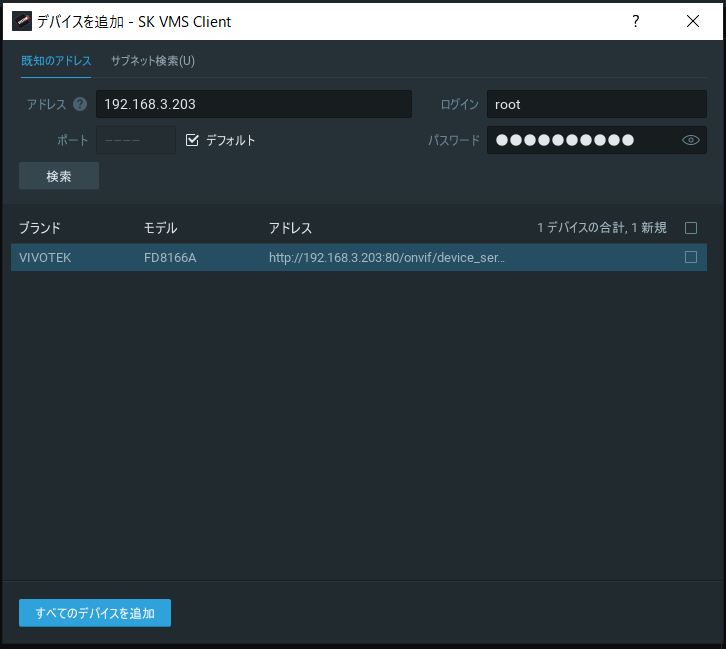Click the ログイン label
This screenshot has width=726, height=649.
(x=459, y=104)
